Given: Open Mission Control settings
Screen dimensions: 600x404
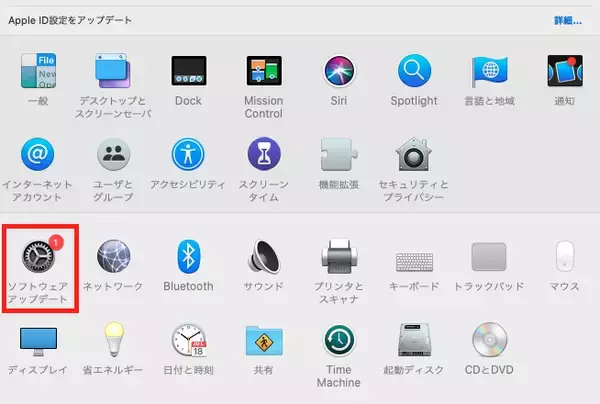Looking at the screenshot, I should [x=263, y=72].
